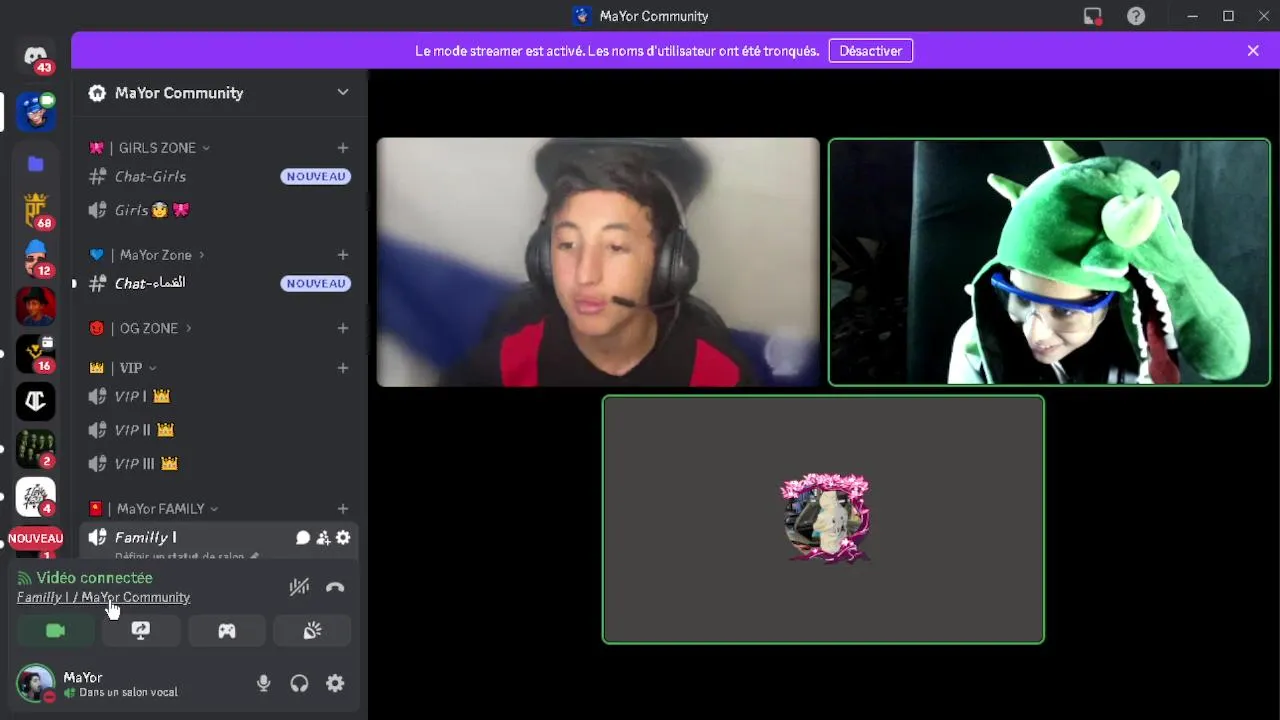This screenshot has width=1280, height=720.
Task: Select the Familly I voice channel
Action: tap(219, 540)
